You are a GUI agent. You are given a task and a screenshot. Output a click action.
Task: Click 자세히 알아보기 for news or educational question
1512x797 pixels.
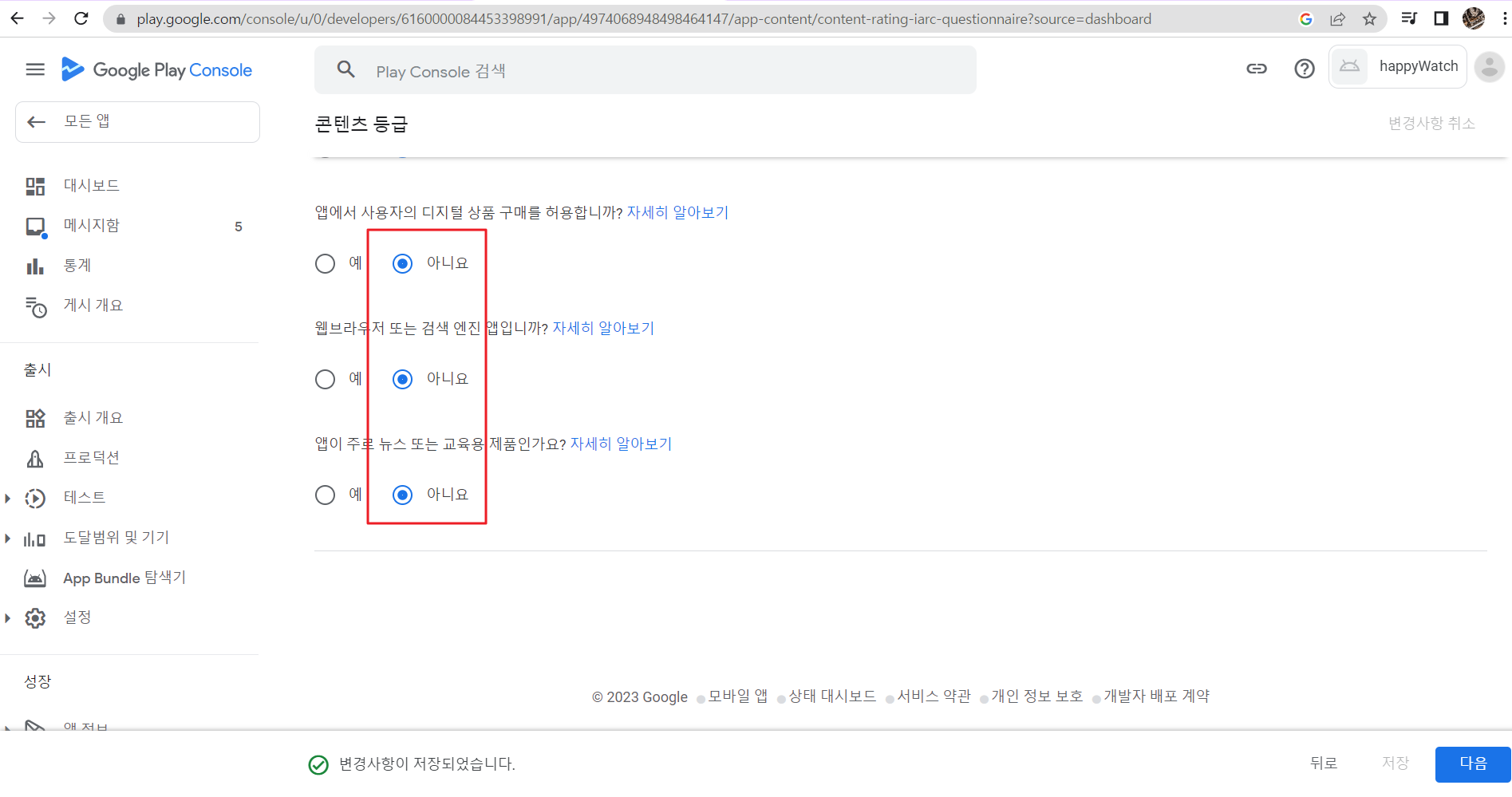coord(621,444)
